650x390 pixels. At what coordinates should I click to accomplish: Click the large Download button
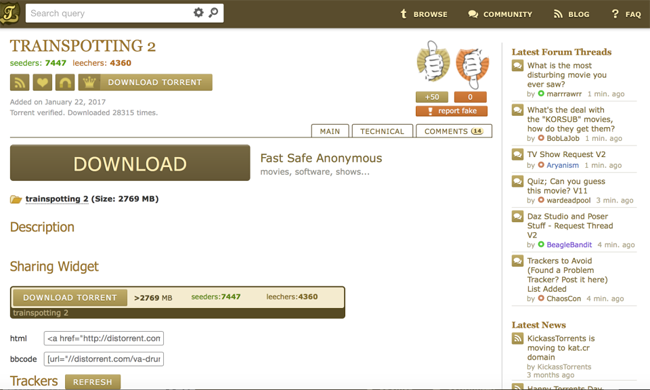click(130, 163)
